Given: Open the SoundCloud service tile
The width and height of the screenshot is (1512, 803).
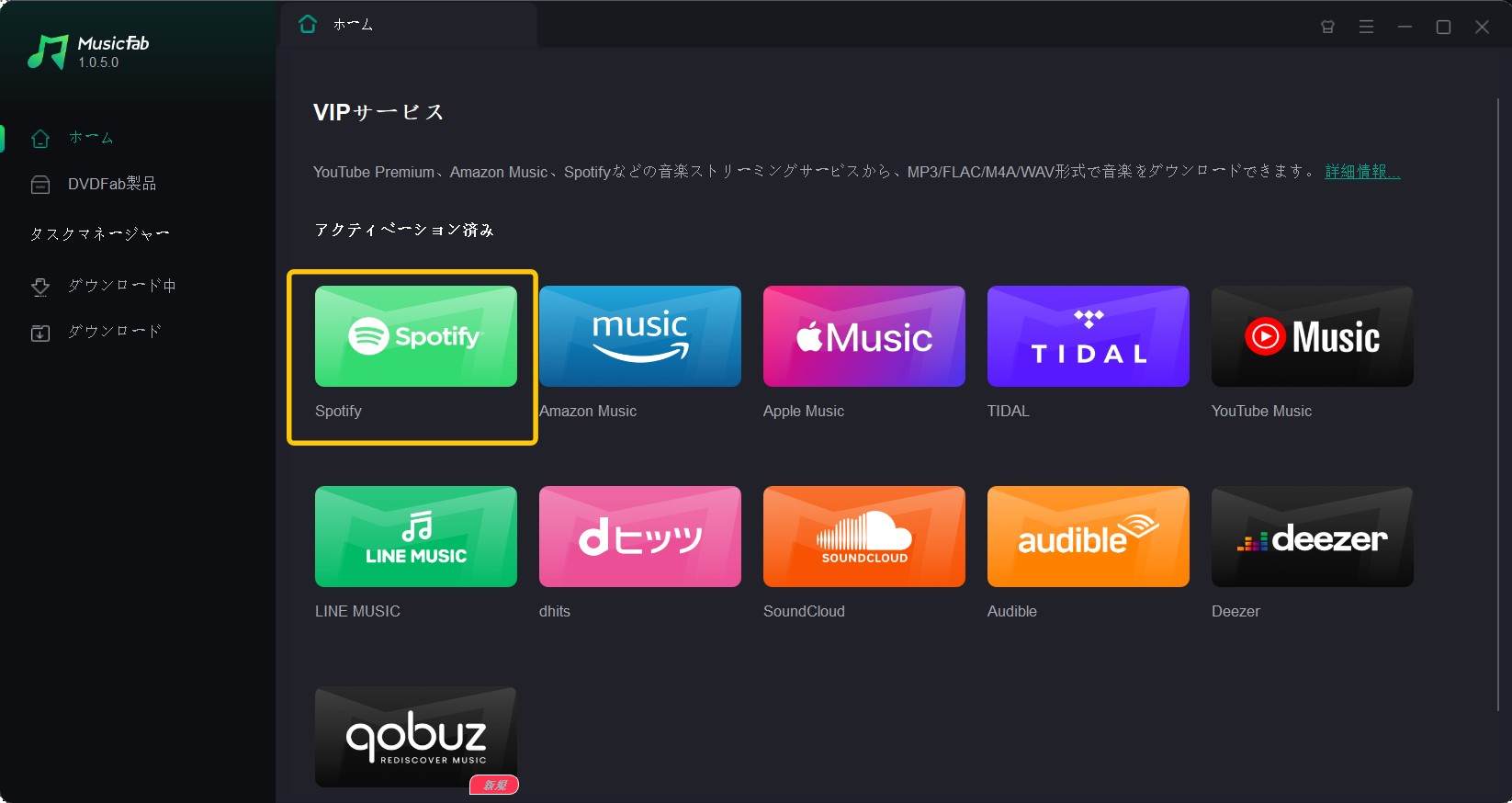Looking at the screenshot, I should point(863,537).
